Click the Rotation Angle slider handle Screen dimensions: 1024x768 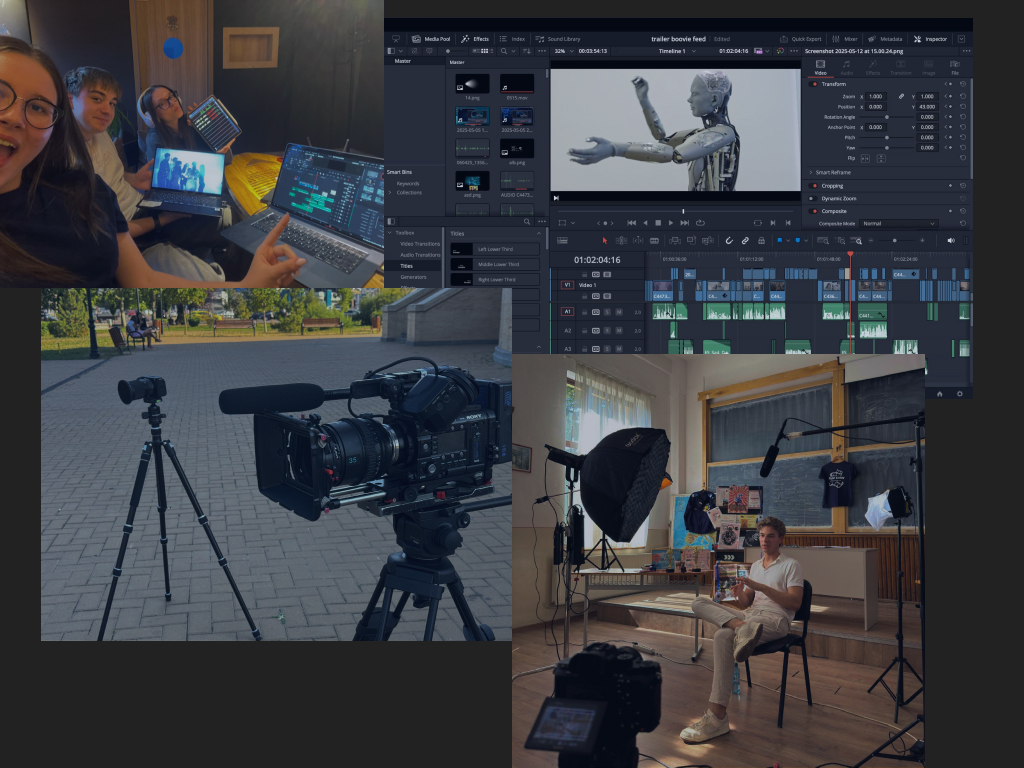(886, 117)
